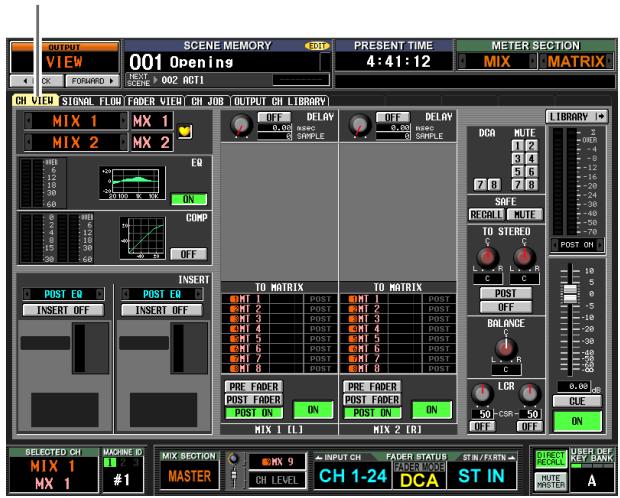Toggle the COMP OFF button
Image resolution: width=620 pixels, height=498 pixels.
189,254
